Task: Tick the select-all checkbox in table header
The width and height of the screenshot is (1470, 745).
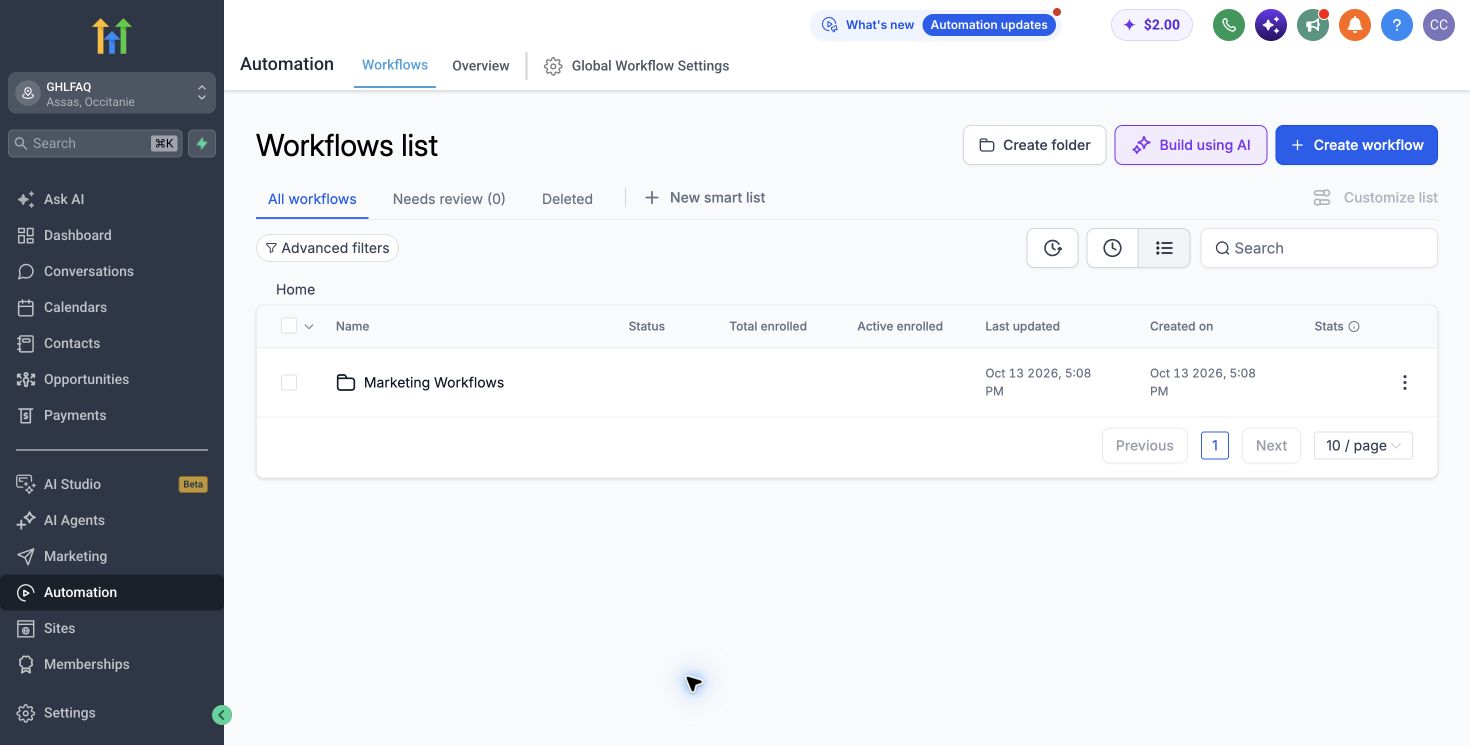Action: (289, 326)
